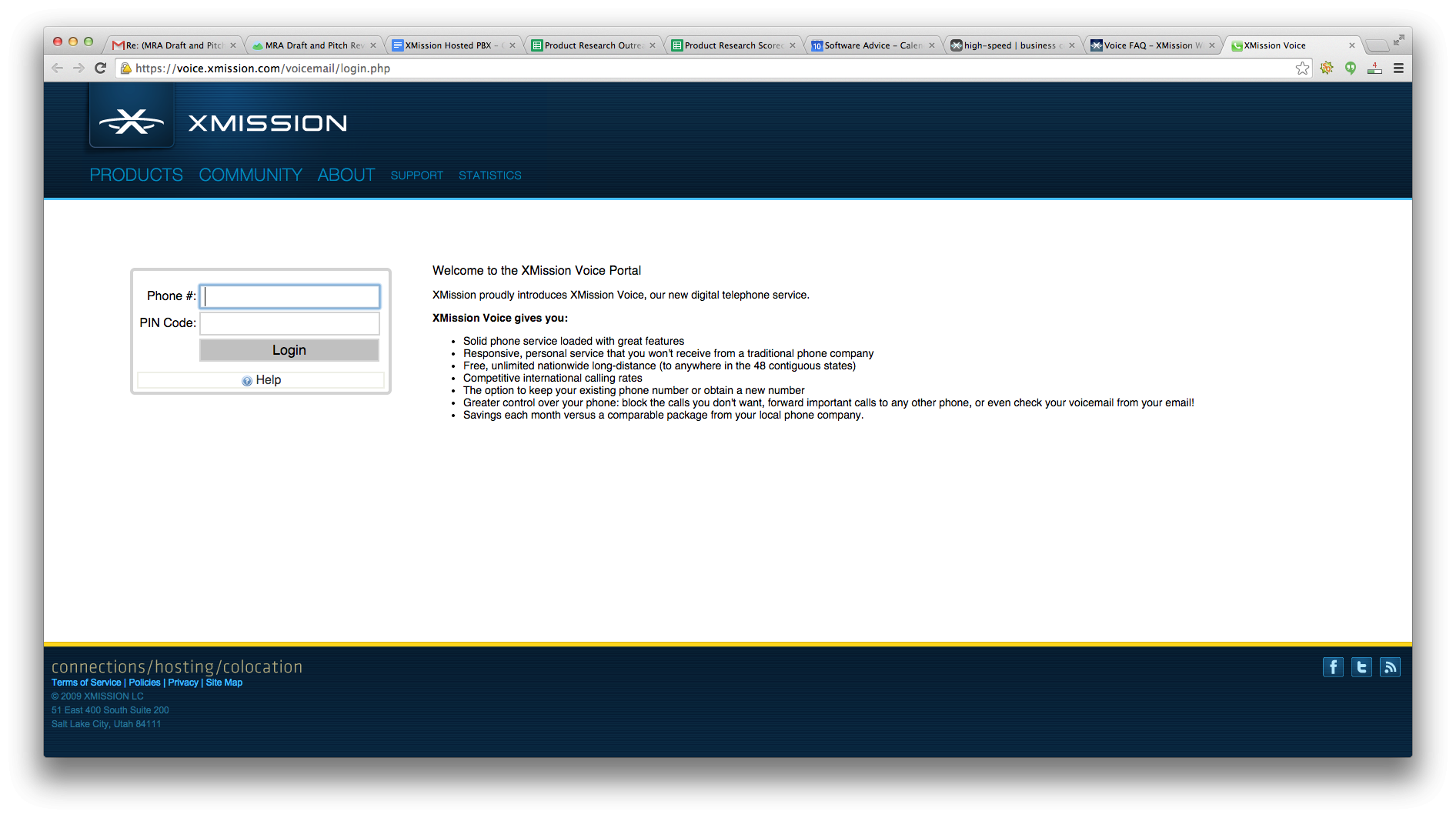Click the "XMission Voice gives you:" text
The width and height of the screenshot is (1456, 818).
(x=500, y=318)
